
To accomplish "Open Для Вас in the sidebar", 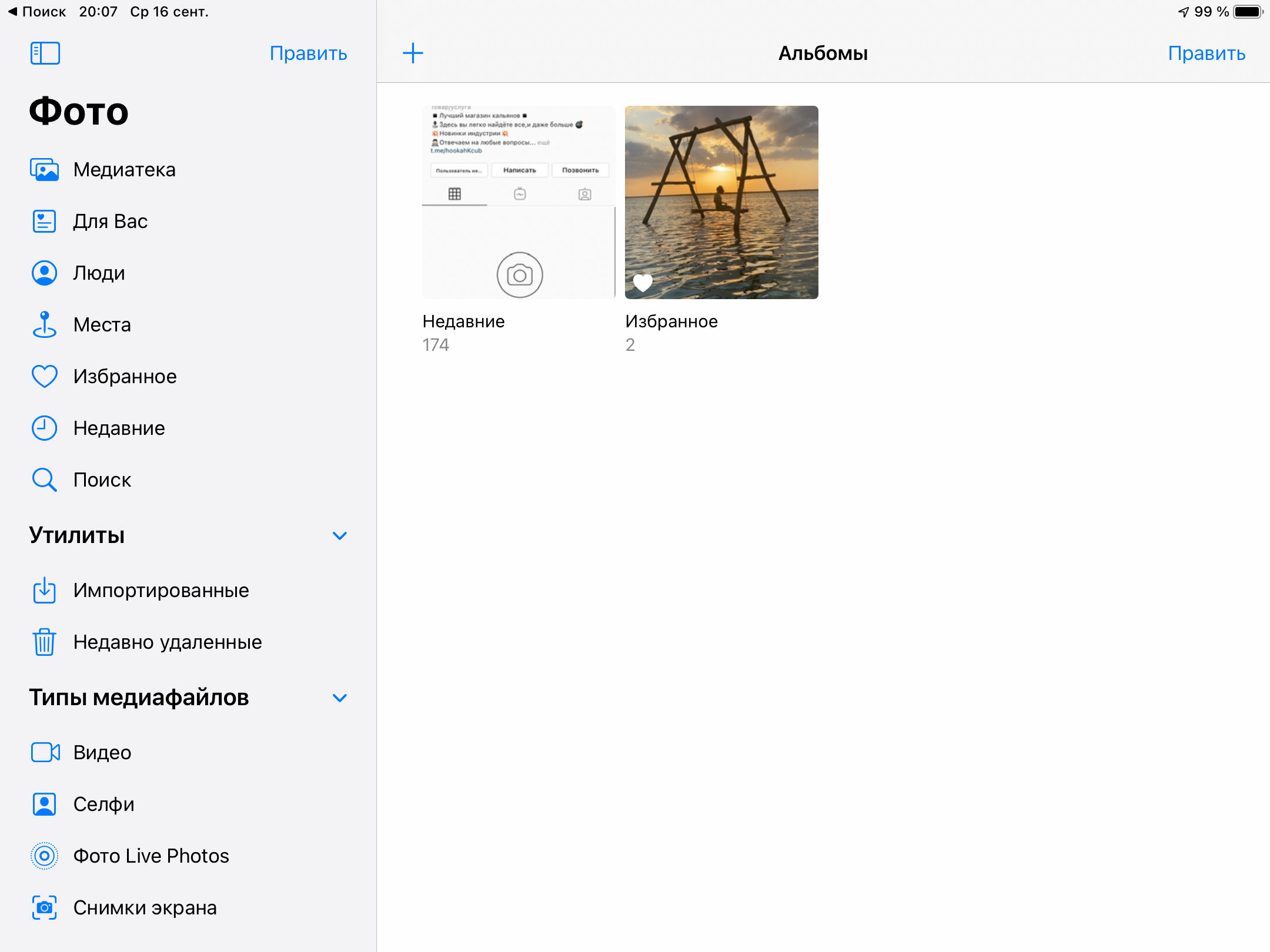I will (x=188, y=222).
